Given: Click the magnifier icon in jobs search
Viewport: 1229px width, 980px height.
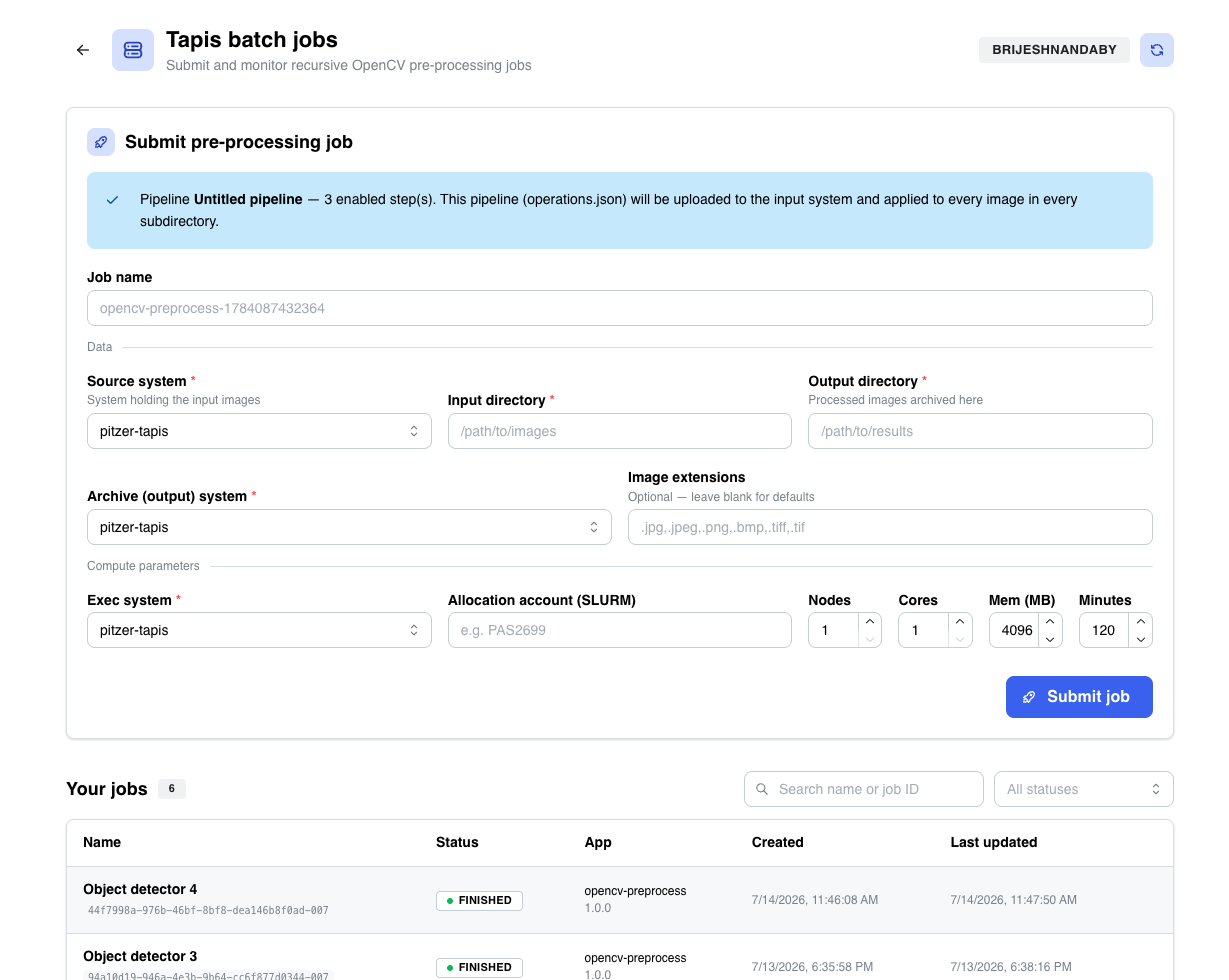Looking at the screenshot, I should pos(762,789).
